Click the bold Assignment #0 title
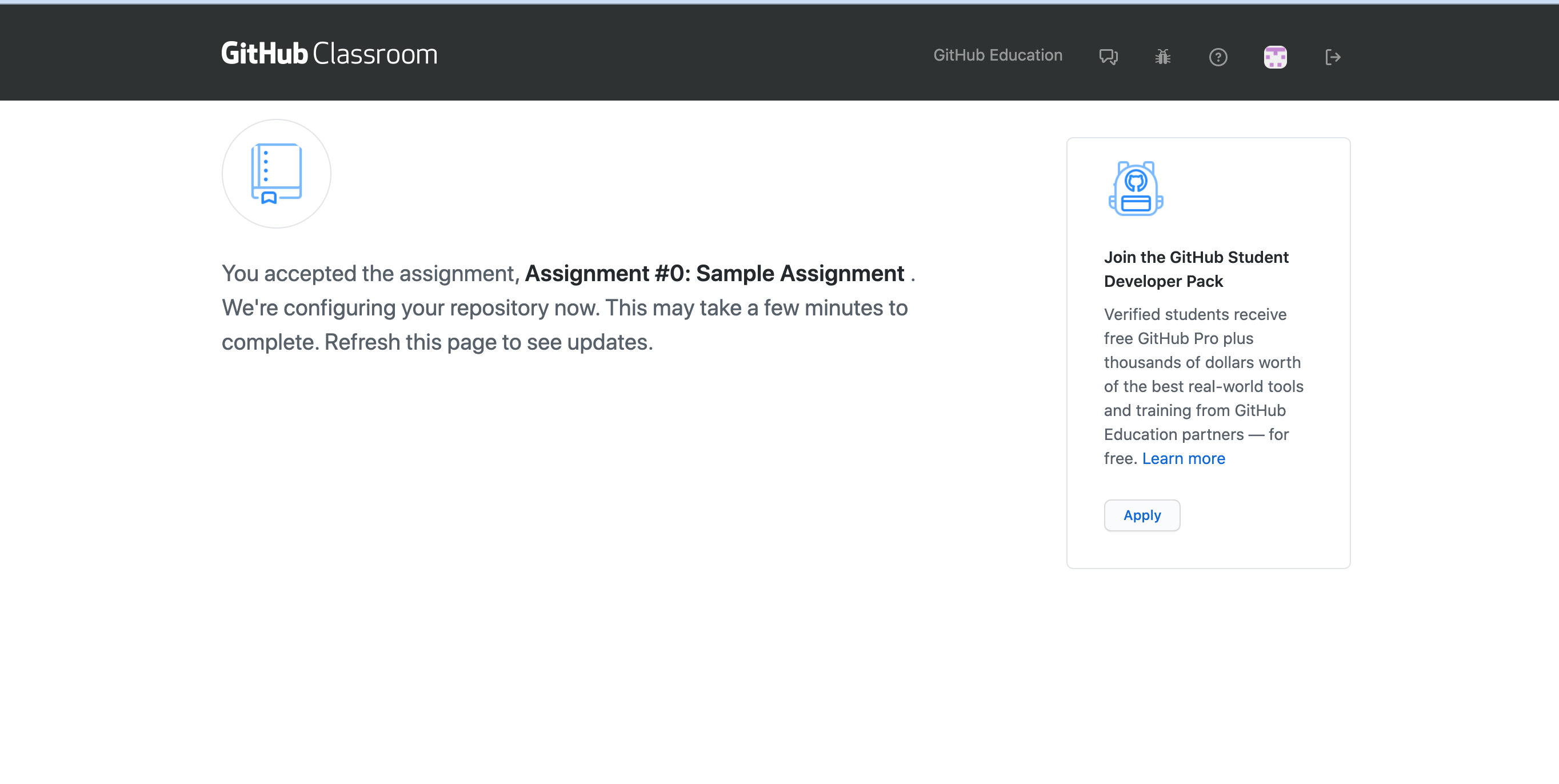 [x=714, y=274]
